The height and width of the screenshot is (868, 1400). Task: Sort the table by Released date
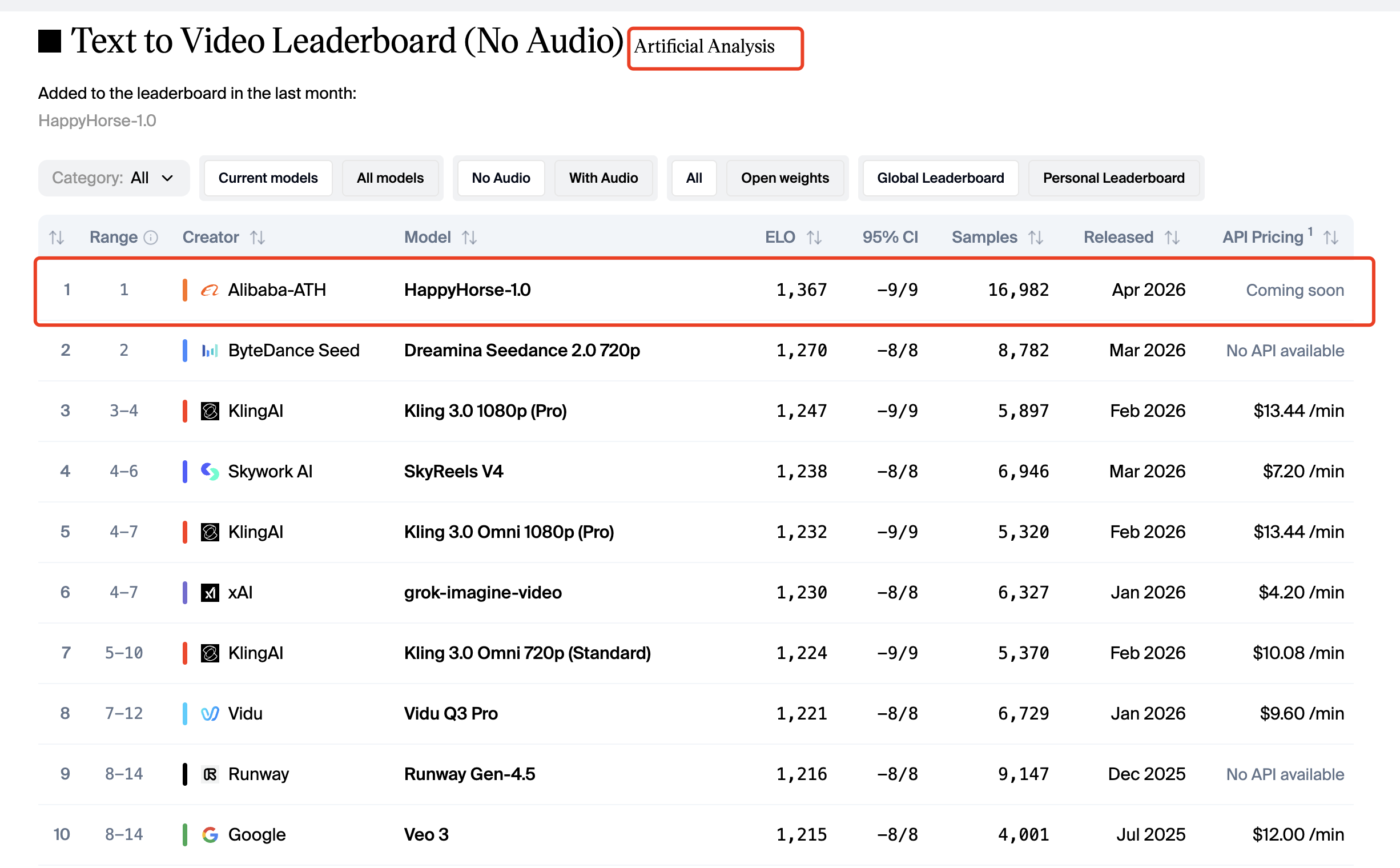[x=1172, y=237]
